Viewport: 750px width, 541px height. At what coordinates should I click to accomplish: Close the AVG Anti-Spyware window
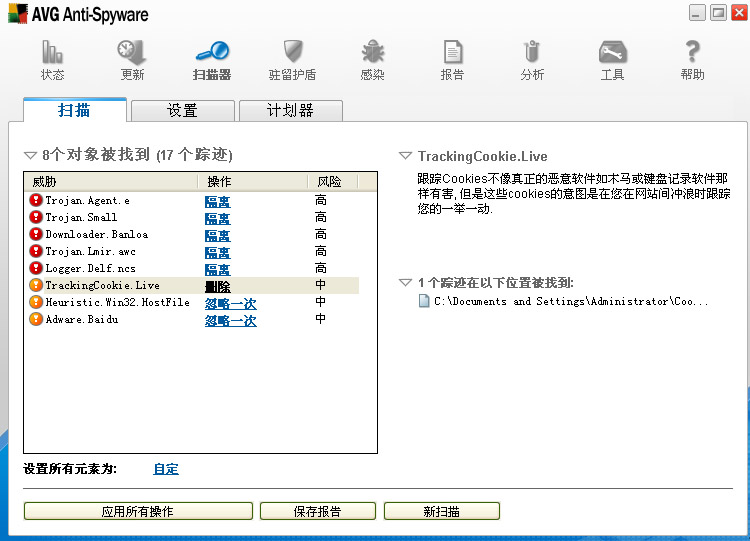tap(739, 13)
